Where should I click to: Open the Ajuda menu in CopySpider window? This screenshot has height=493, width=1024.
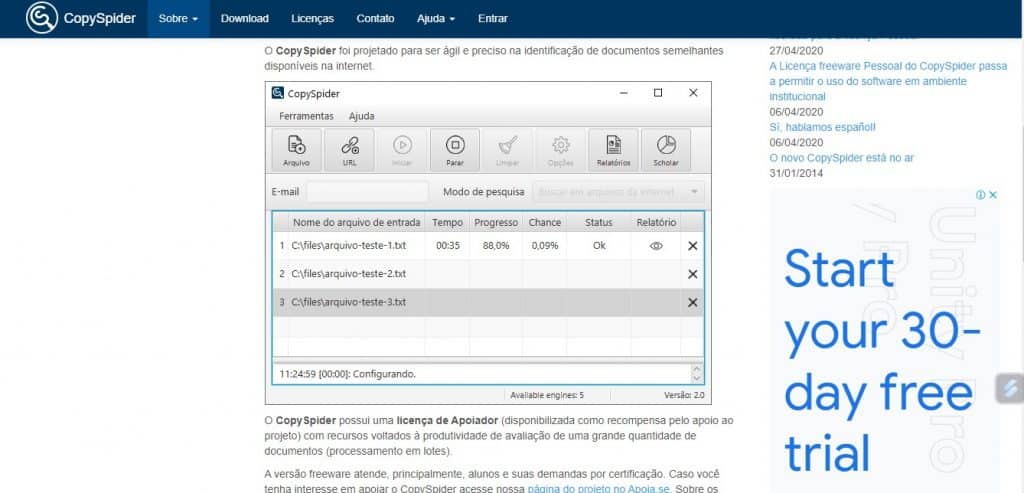pyautogui.click(x=361, y=116)
